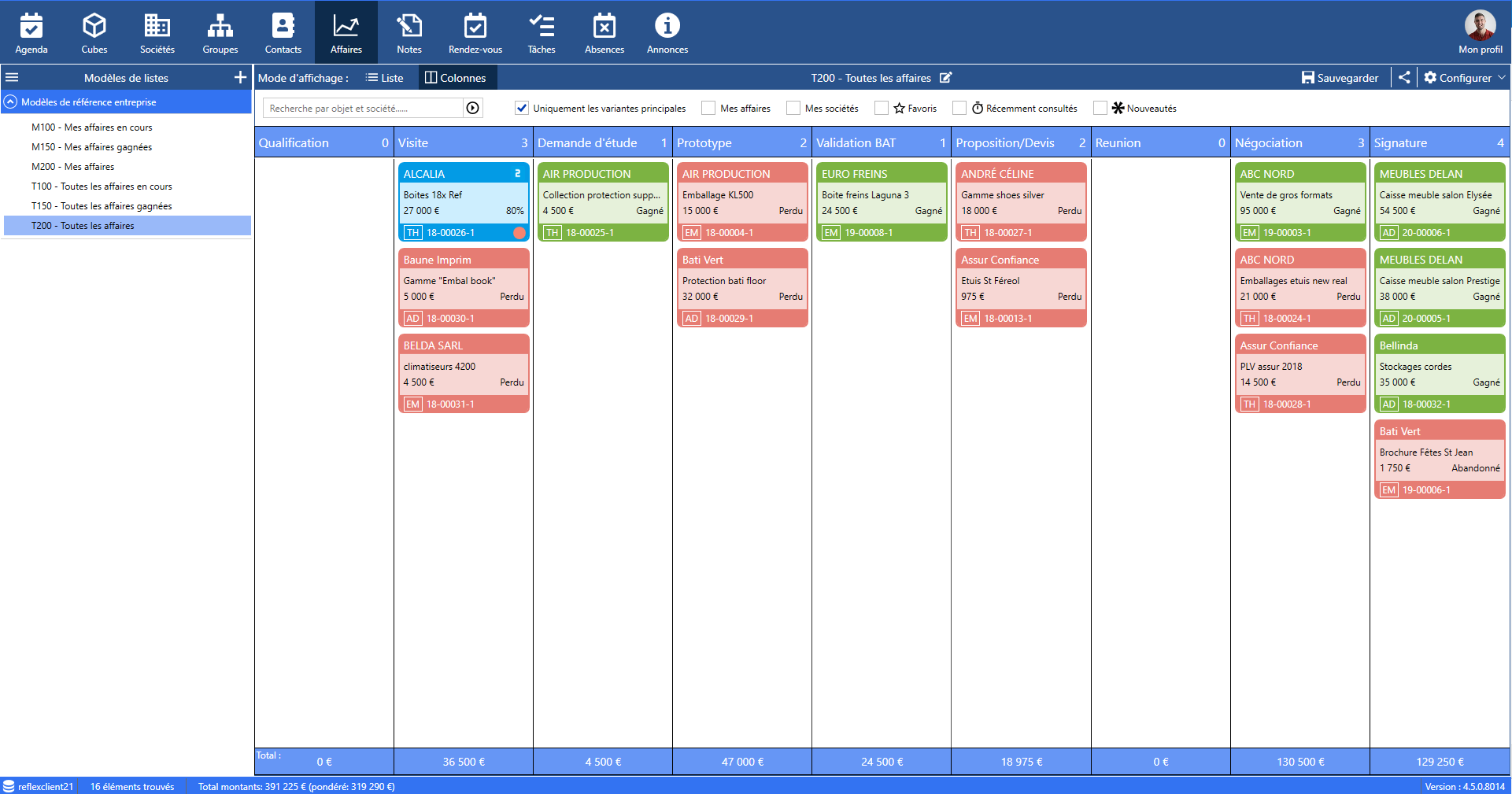Click the Qualification column header
The height and width of the screenshot is (794, 1512).
(323, 142)
